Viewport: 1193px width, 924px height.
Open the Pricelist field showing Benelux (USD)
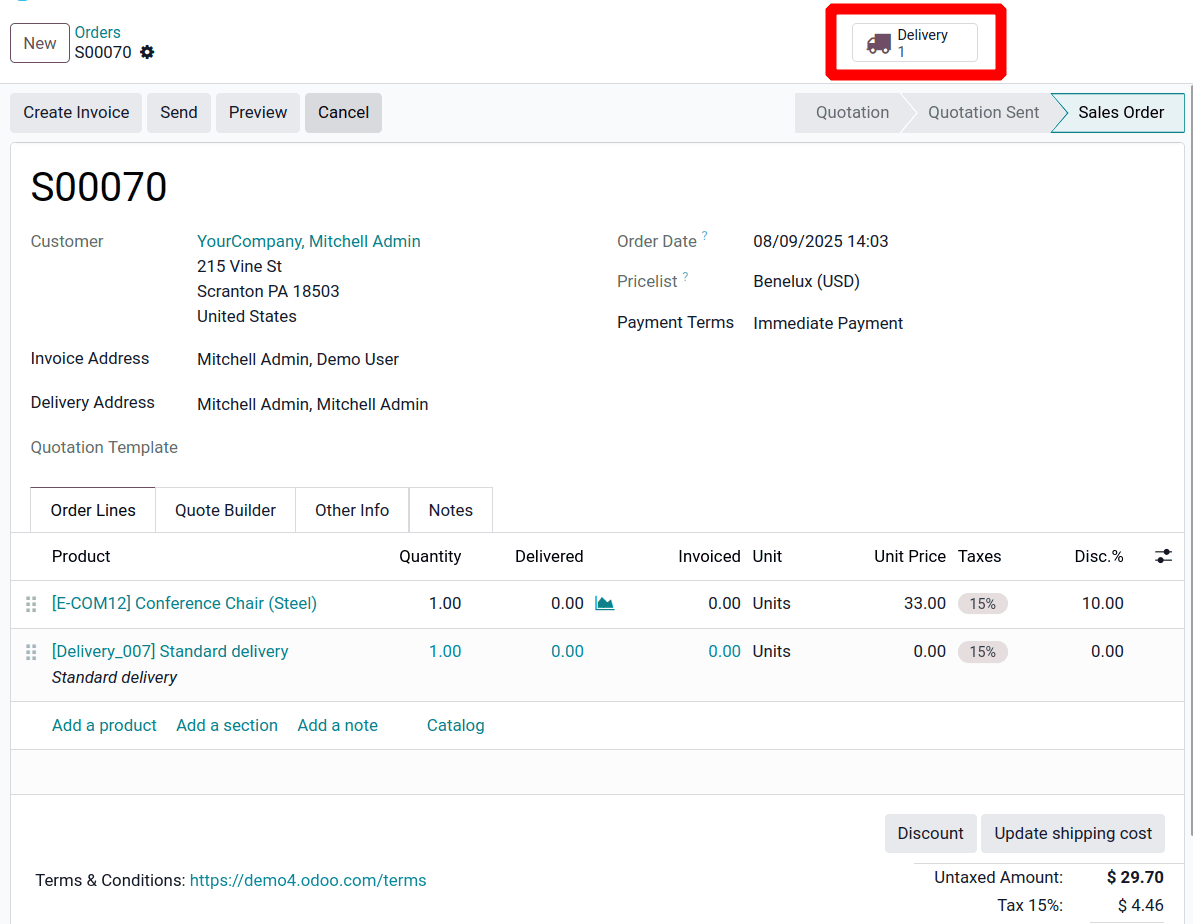806,281
